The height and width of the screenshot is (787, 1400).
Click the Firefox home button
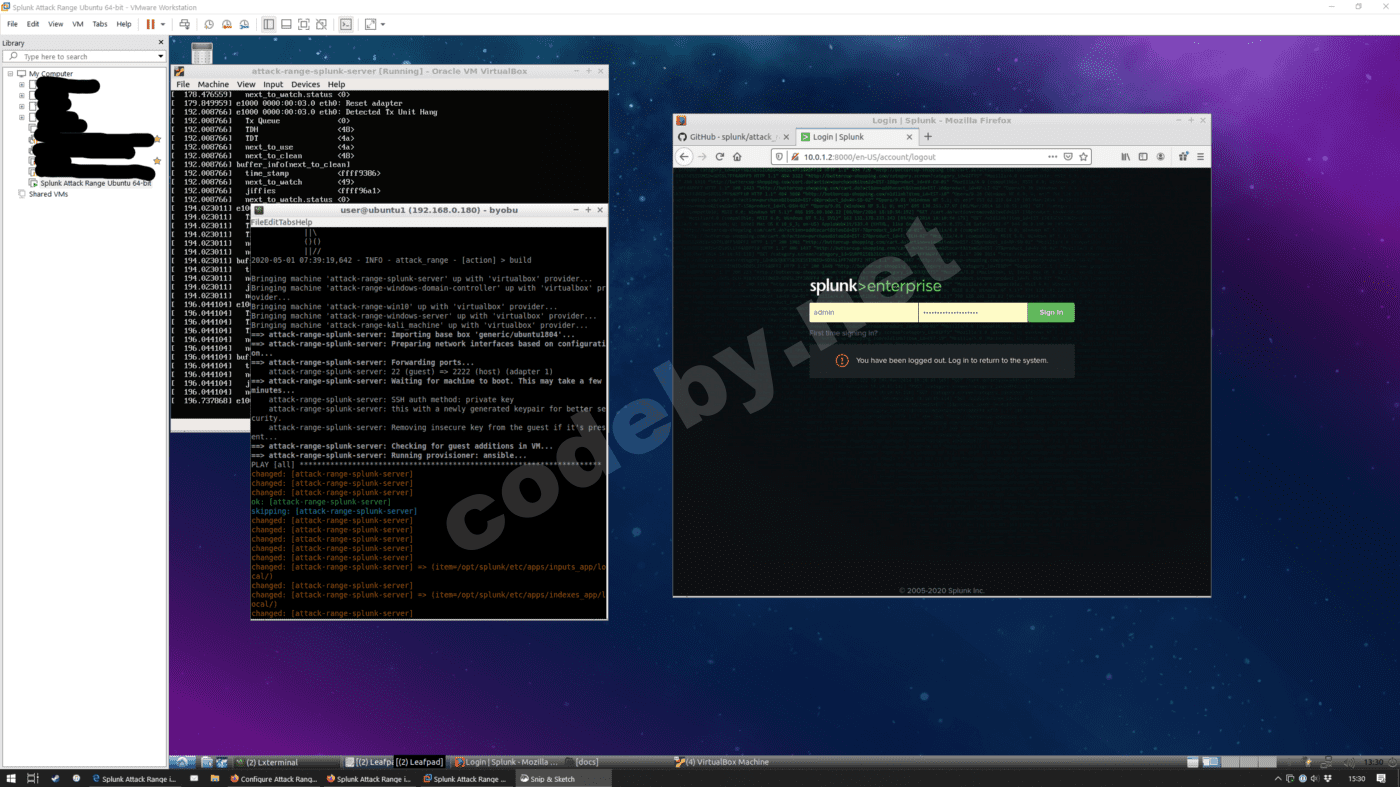tap(737, 157)
